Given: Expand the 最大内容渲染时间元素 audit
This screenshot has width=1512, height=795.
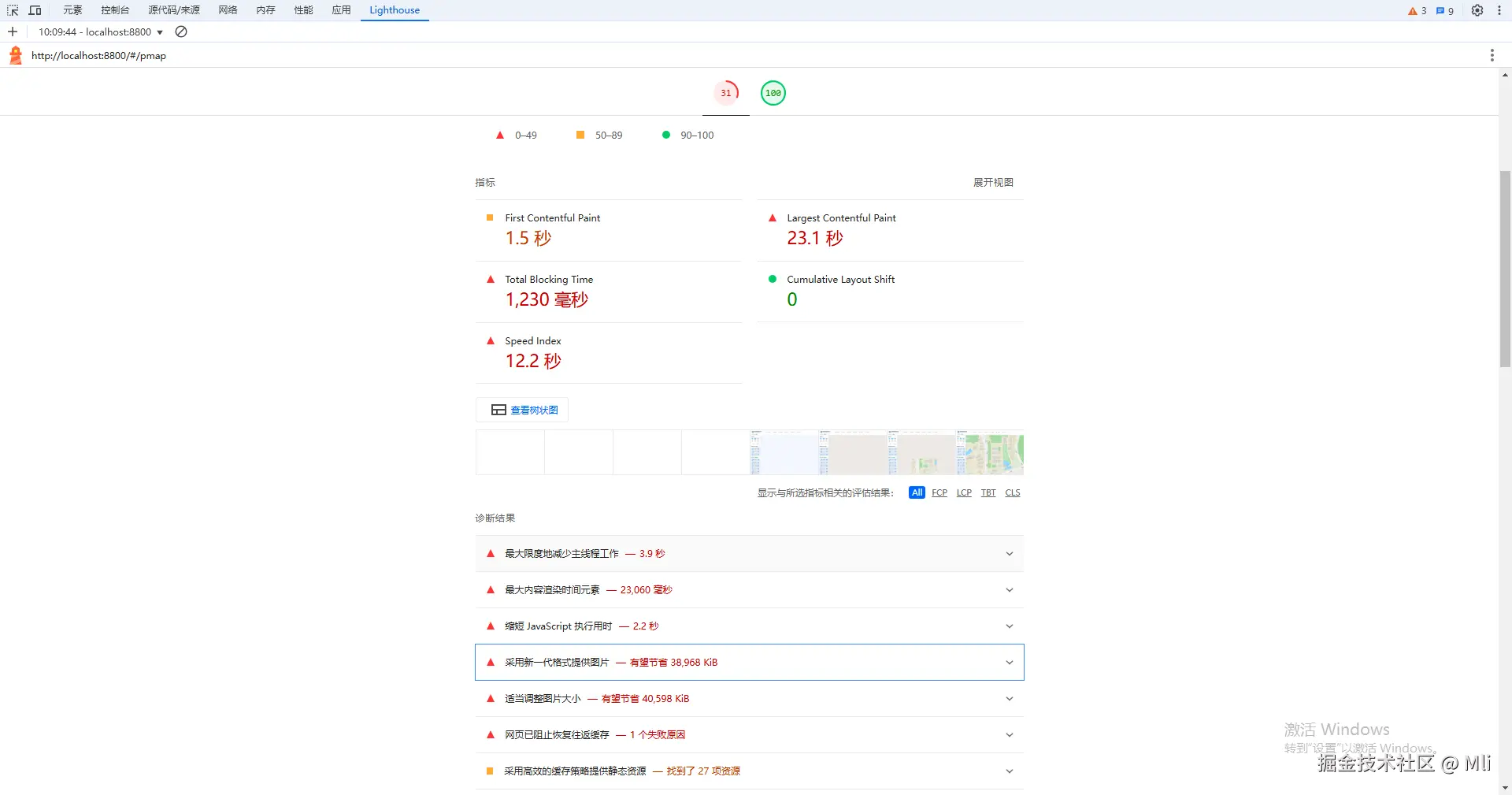Looking at the screenshot, I should click(x=749, y=590).
